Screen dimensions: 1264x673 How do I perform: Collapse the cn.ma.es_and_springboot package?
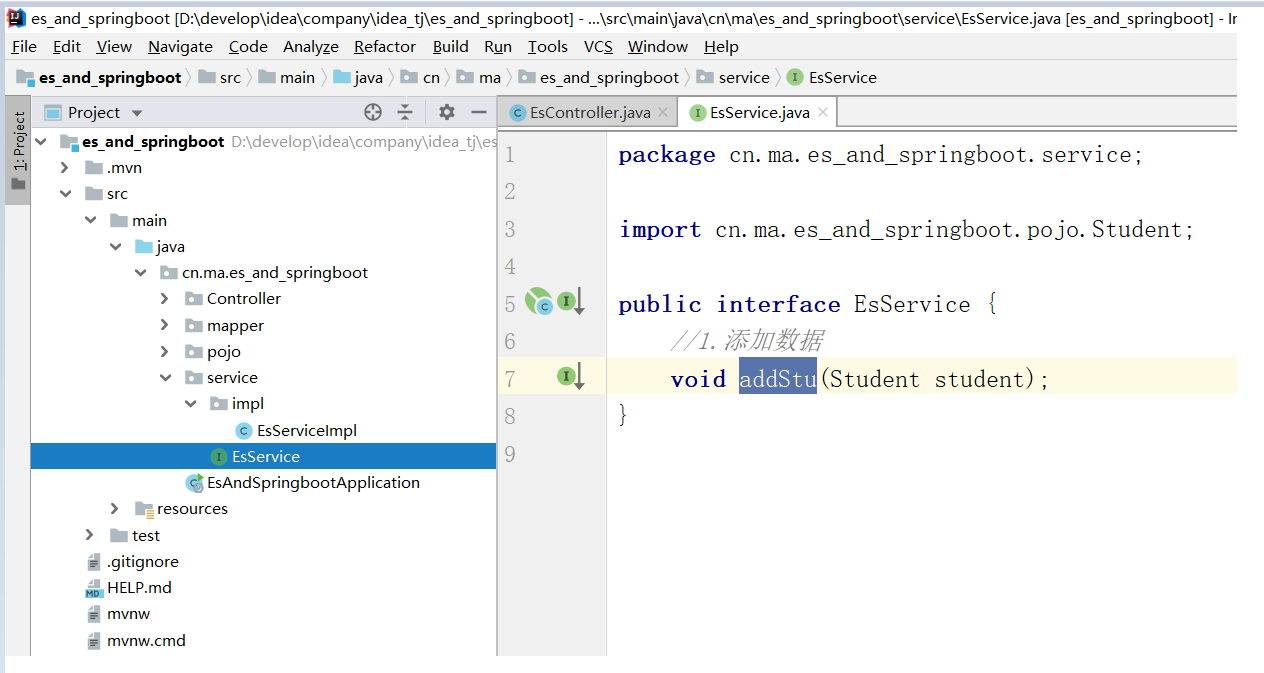(x=140, y=272)
